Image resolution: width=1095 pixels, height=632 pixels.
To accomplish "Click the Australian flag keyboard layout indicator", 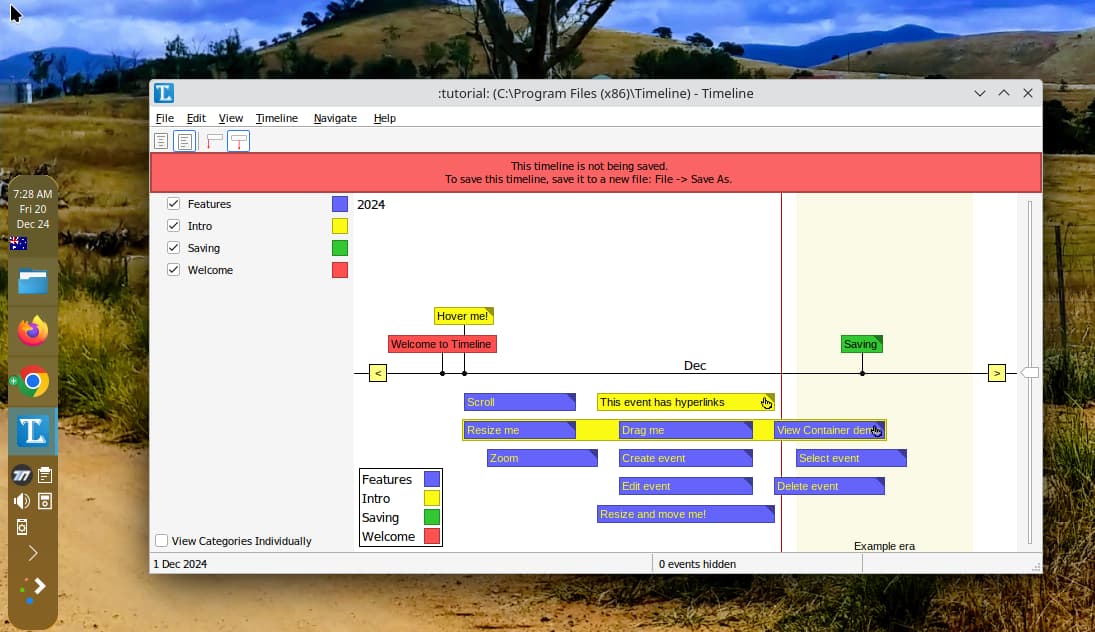I will coord(19,244).
